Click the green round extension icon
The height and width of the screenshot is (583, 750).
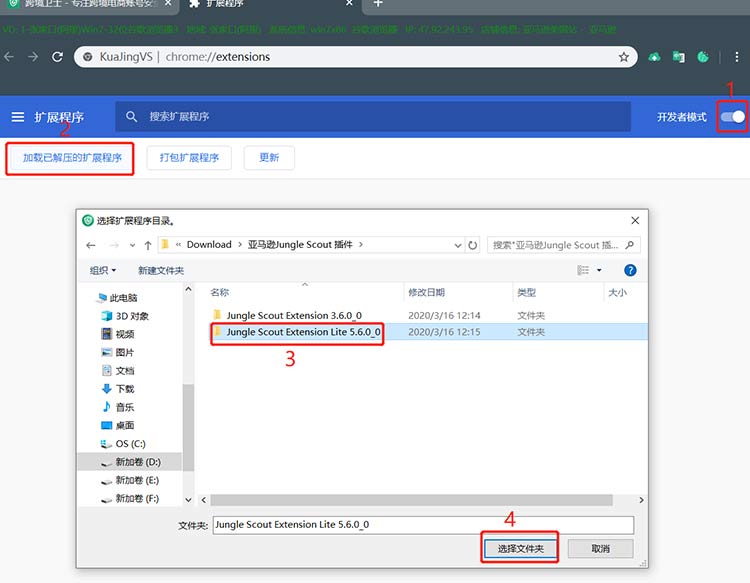703,57
